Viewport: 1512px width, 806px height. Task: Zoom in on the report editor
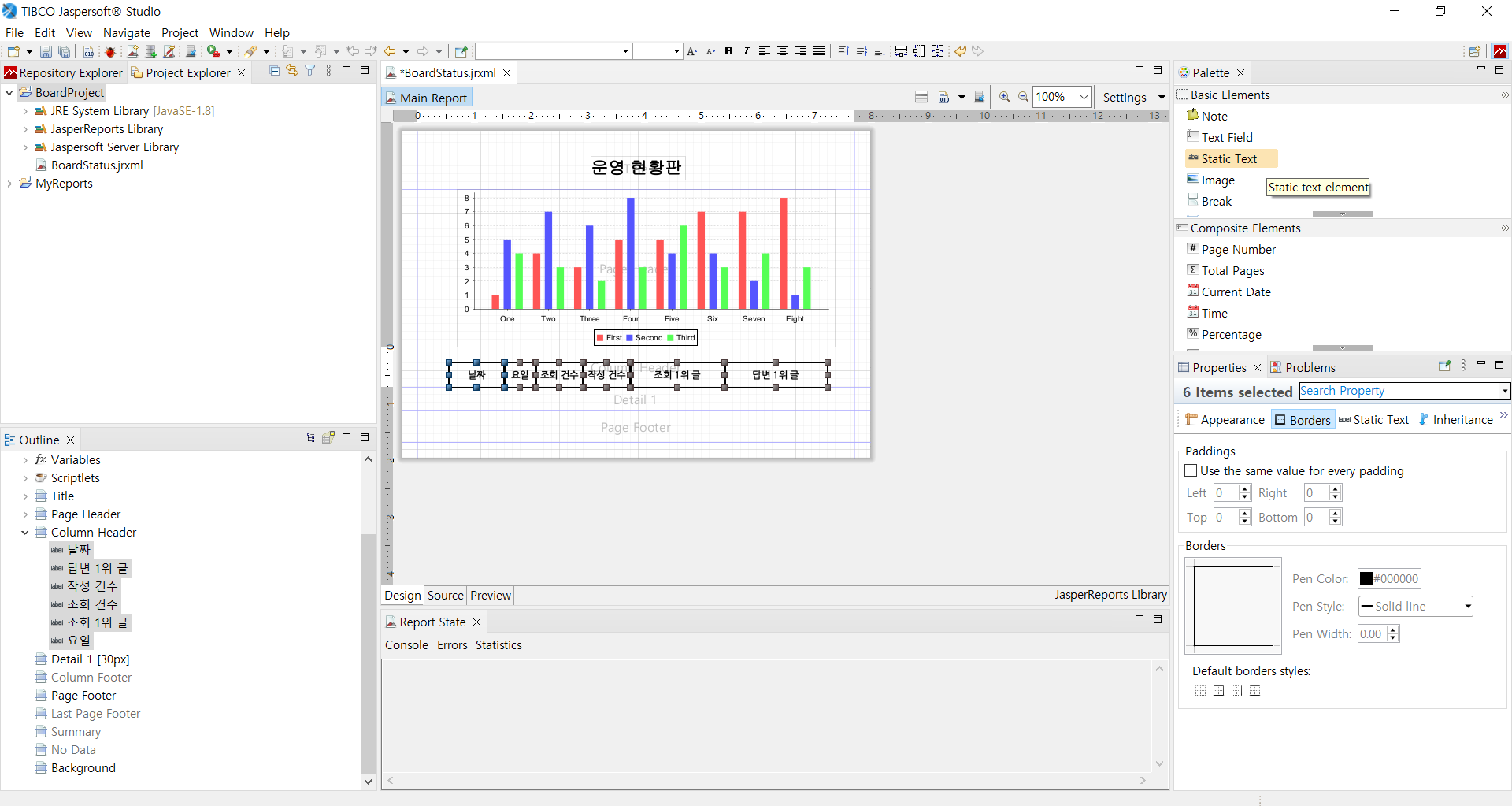pos(1004,97)
